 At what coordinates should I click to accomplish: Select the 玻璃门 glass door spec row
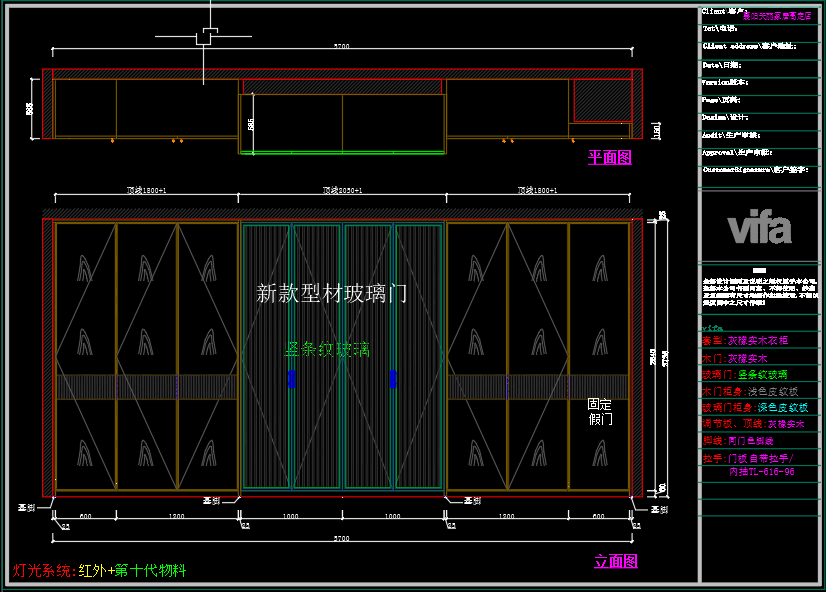[750, 374]
